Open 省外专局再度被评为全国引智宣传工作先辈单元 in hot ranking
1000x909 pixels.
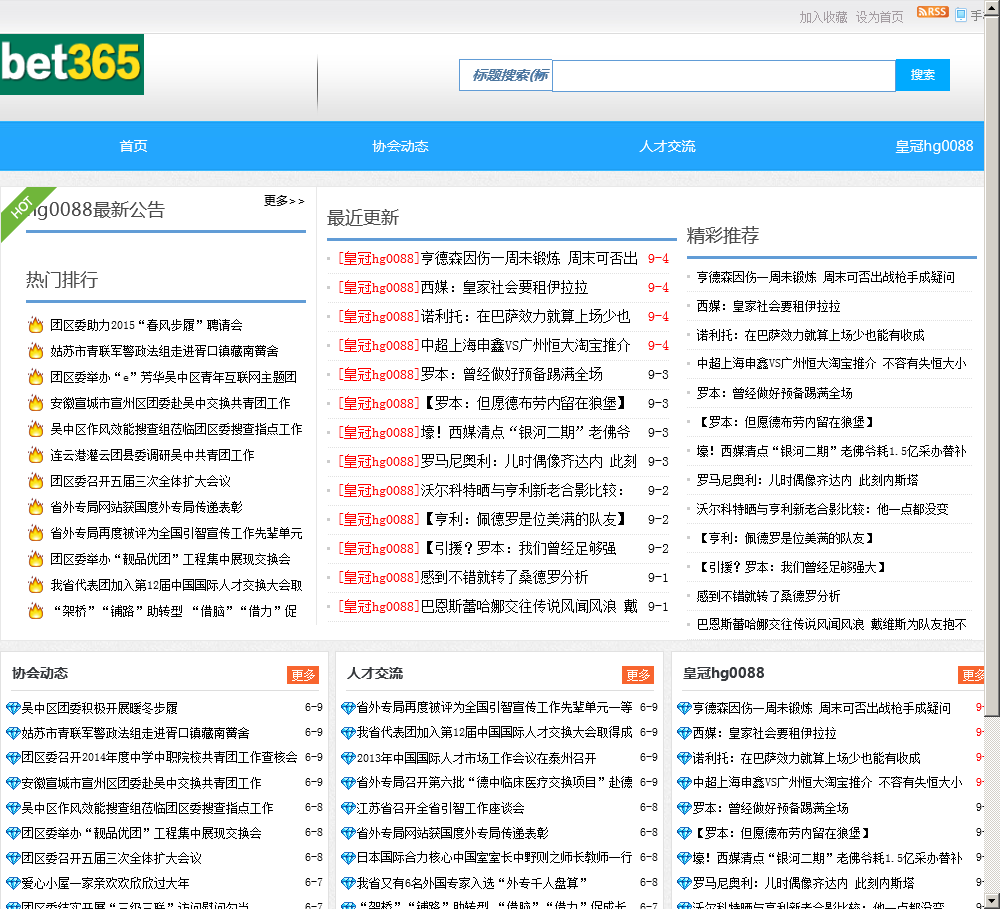pos(176,533)
